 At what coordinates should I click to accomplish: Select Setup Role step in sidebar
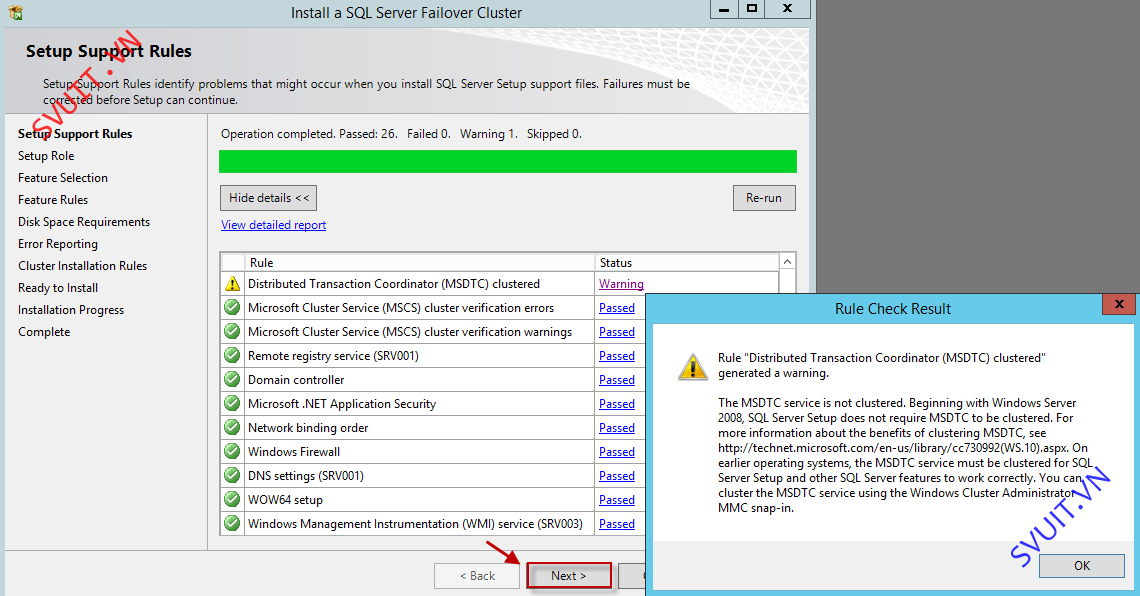tap(46, 156)
